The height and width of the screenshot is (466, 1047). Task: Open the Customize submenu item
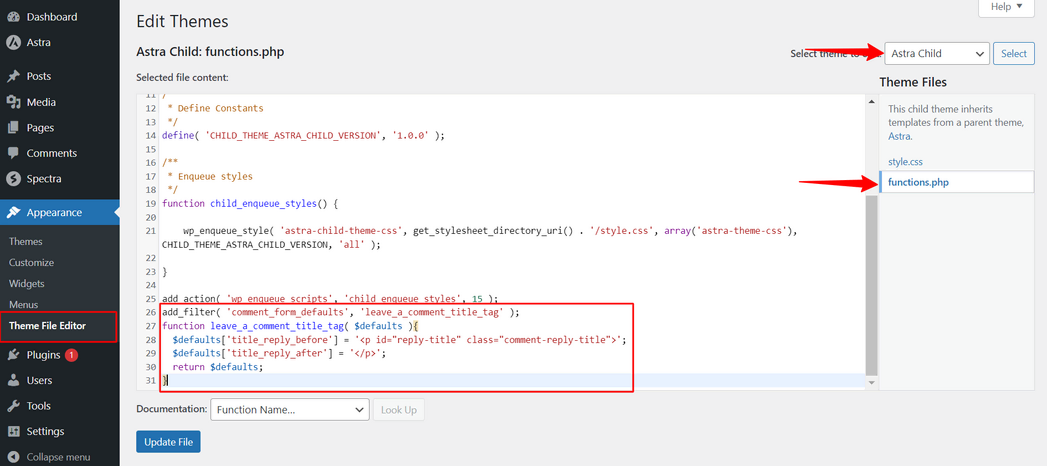[31, 262]
